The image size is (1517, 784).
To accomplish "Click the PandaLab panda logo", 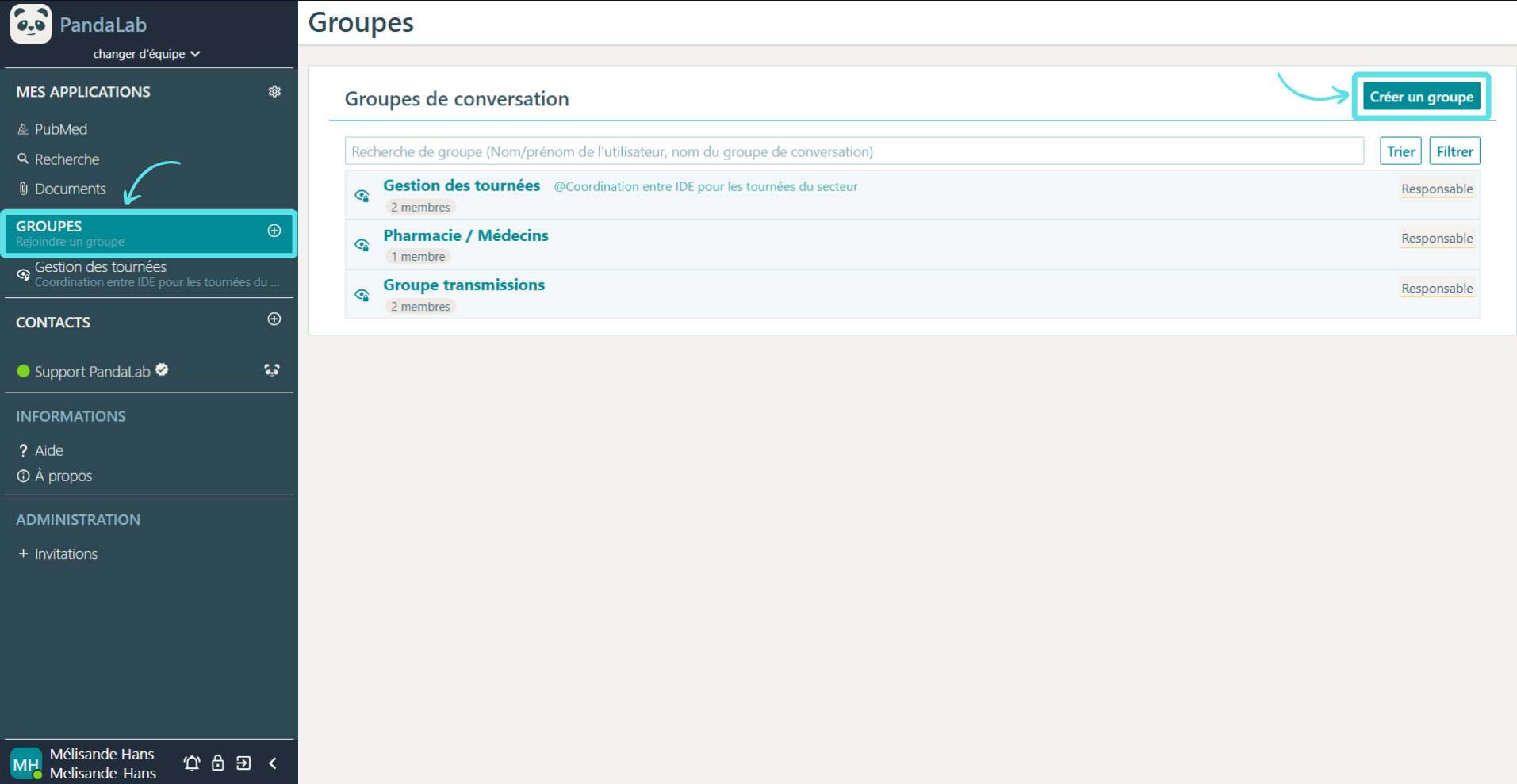I will (x=31, y=24).
